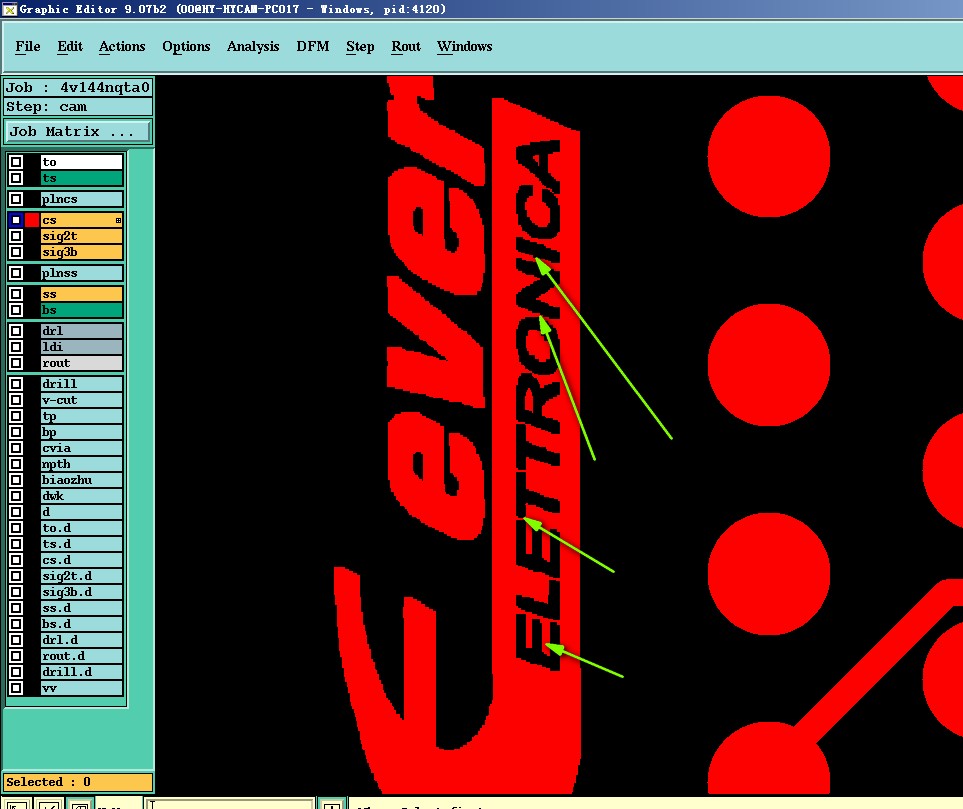Click the Job Matrix ... button

[78, 131]
